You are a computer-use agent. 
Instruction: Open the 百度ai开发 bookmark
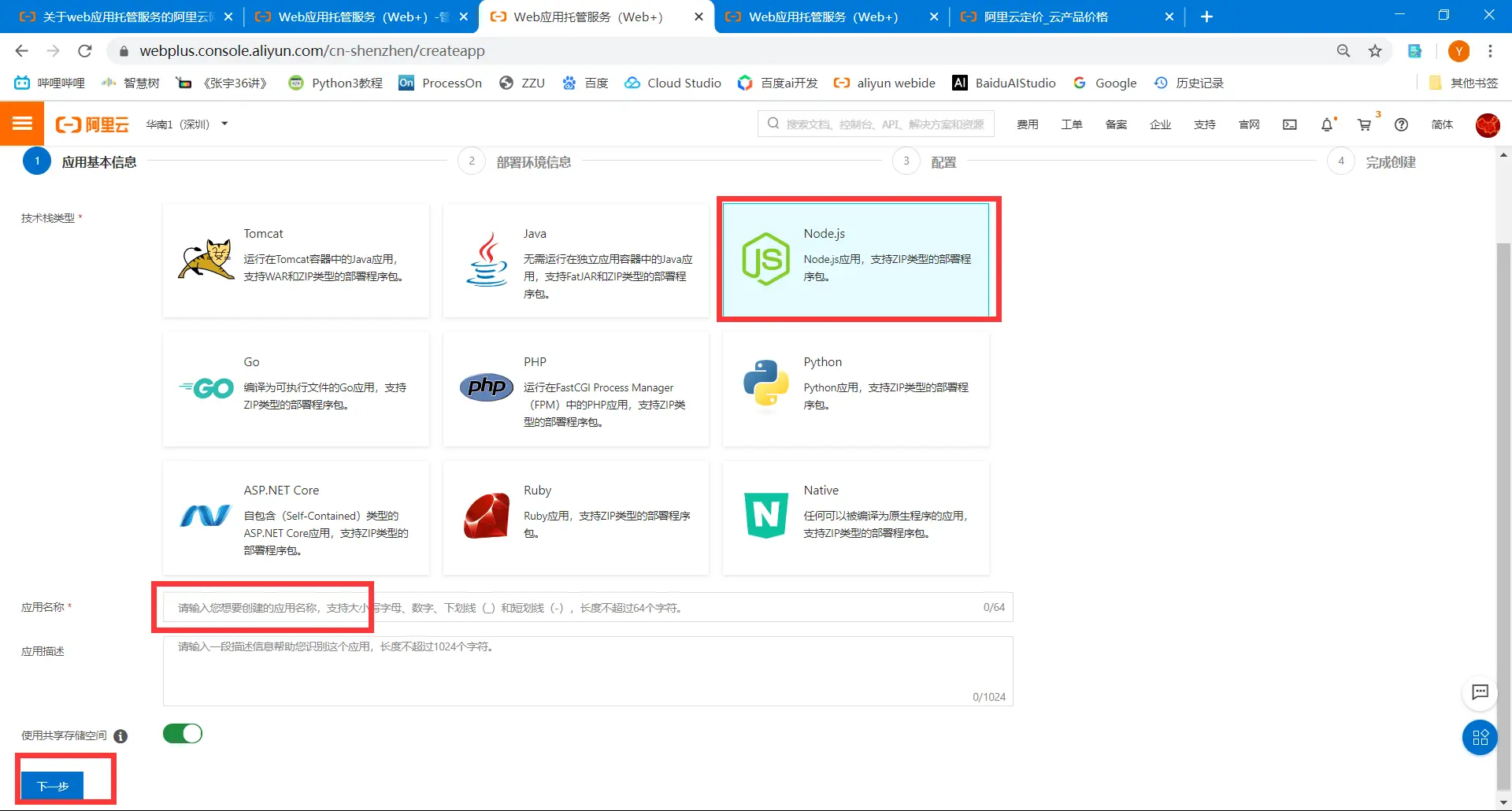click(x=777, y=83)
